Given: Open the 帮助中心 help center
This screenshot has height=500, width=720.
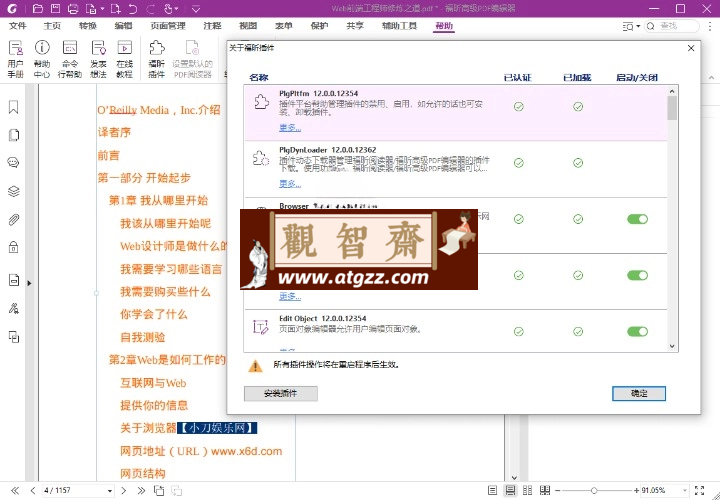Looking at the screenshot, I should (x=42, y=59).
